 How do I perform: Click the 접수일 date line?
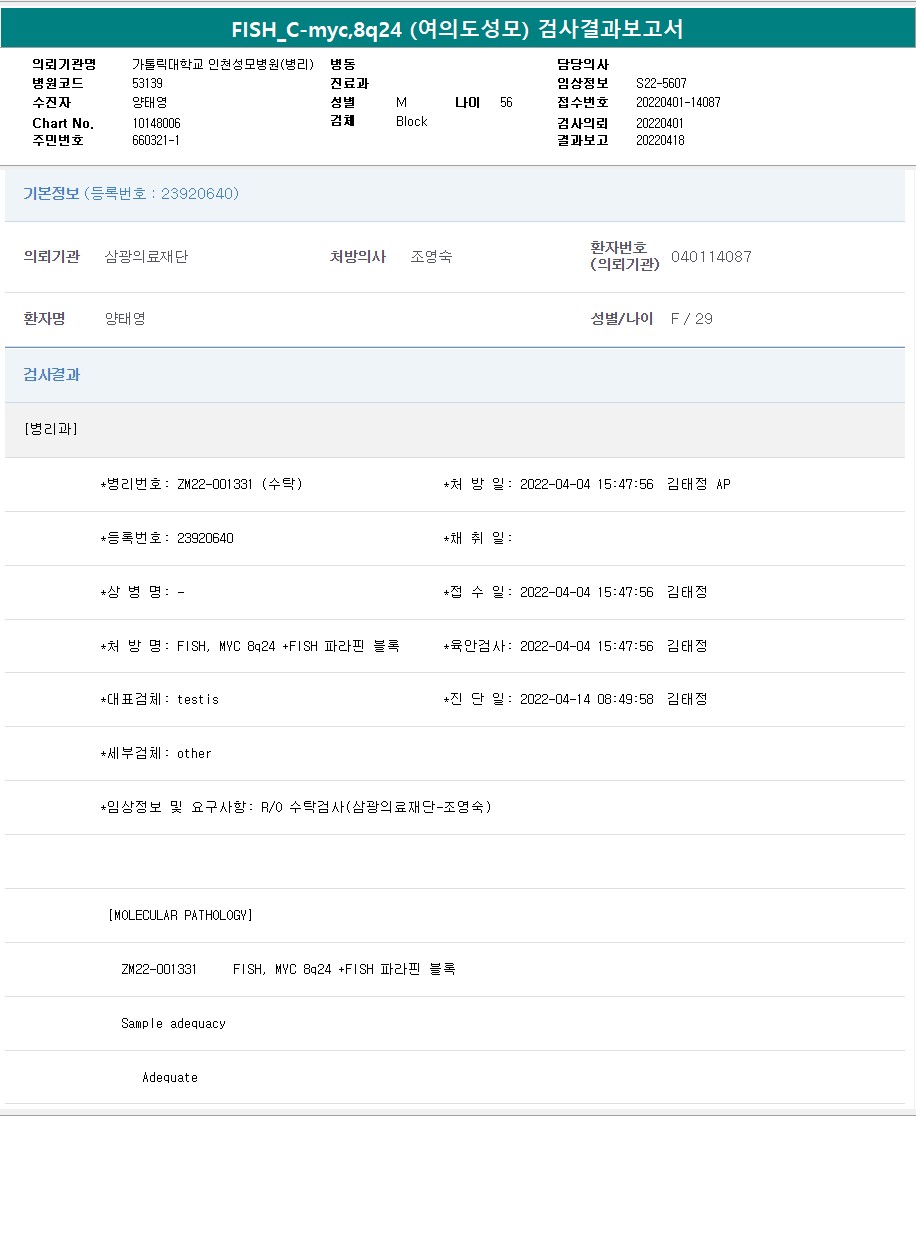click(575, 592)
